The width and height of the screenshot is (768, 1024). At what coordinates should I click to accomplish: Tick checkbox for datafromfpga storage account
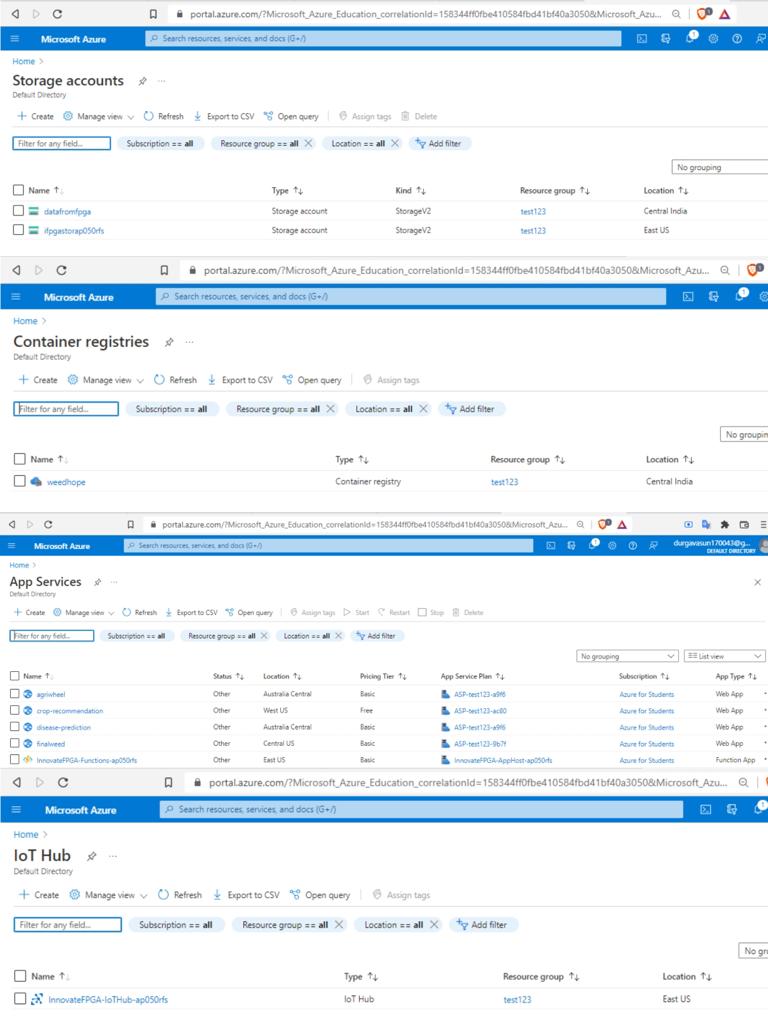tap(18, 211)
